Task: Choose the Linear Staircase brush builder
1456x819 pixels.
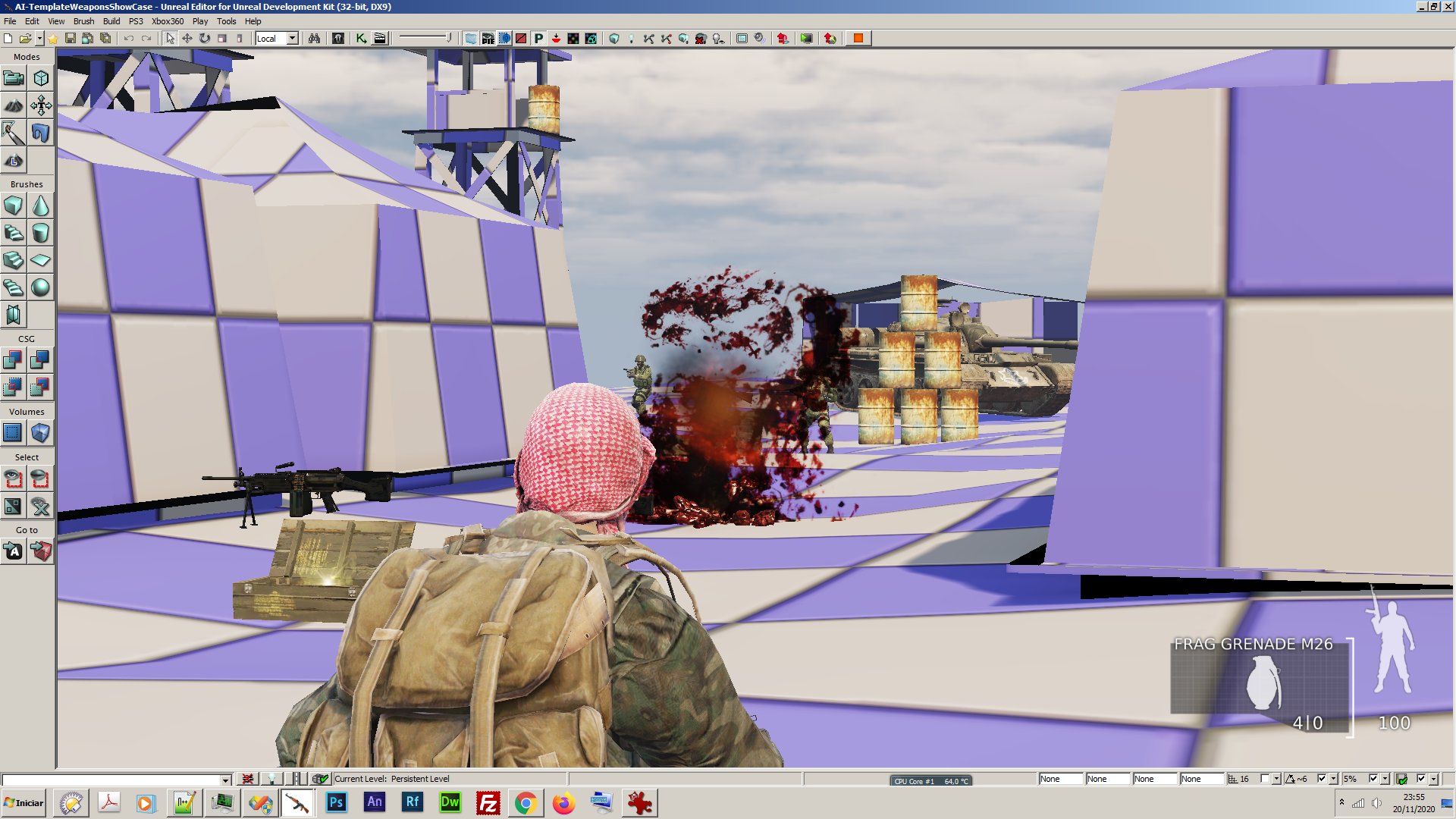Action: point(13,260)
